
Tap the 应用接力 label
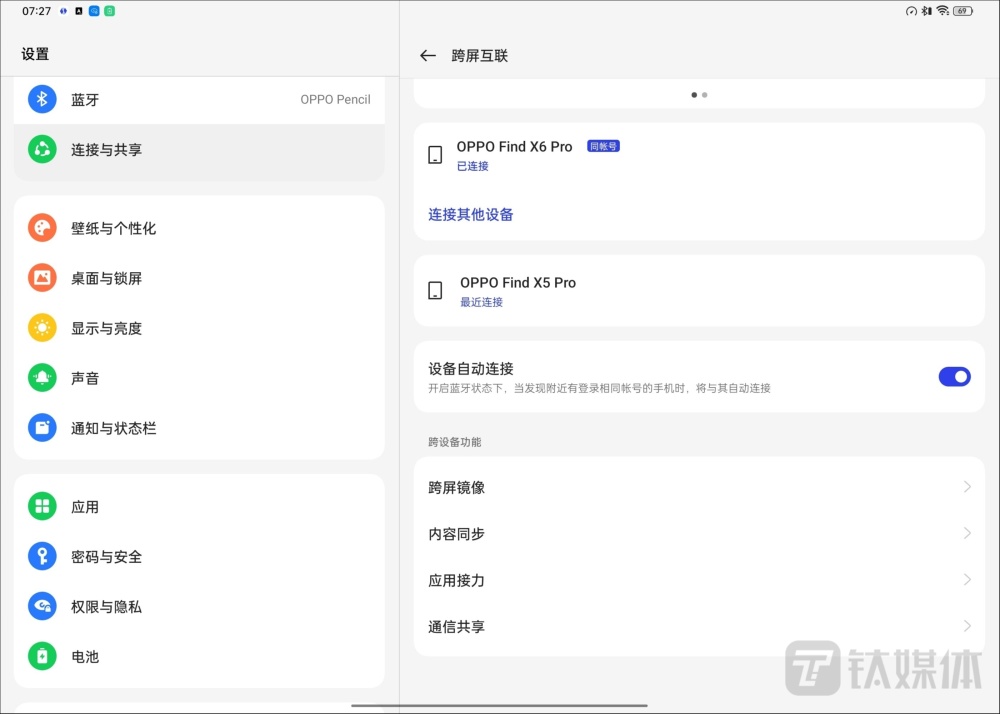(x=457, y=580)
